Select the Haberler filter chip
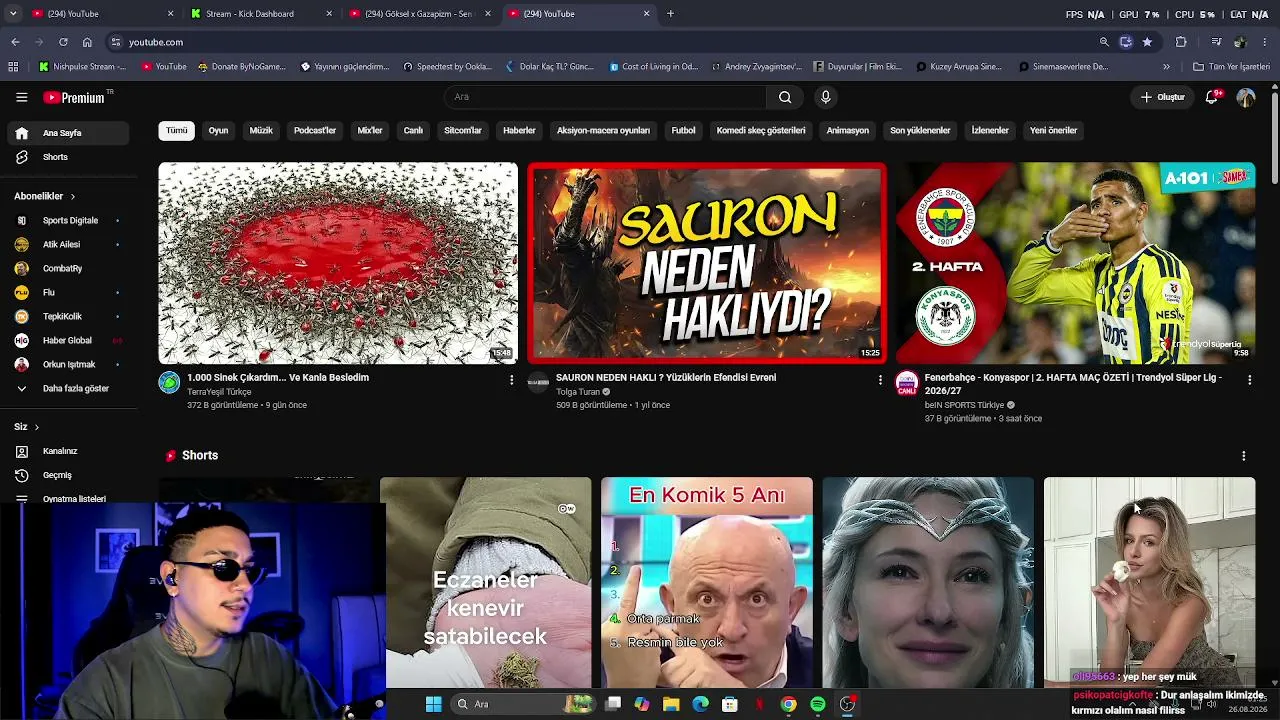 coord(519,131)
